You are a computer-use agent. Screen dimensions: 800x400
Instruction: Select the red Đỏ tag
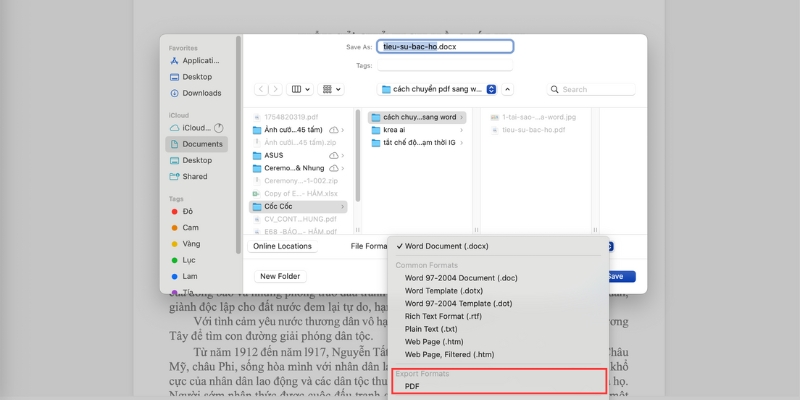click(x=188, y=211)
